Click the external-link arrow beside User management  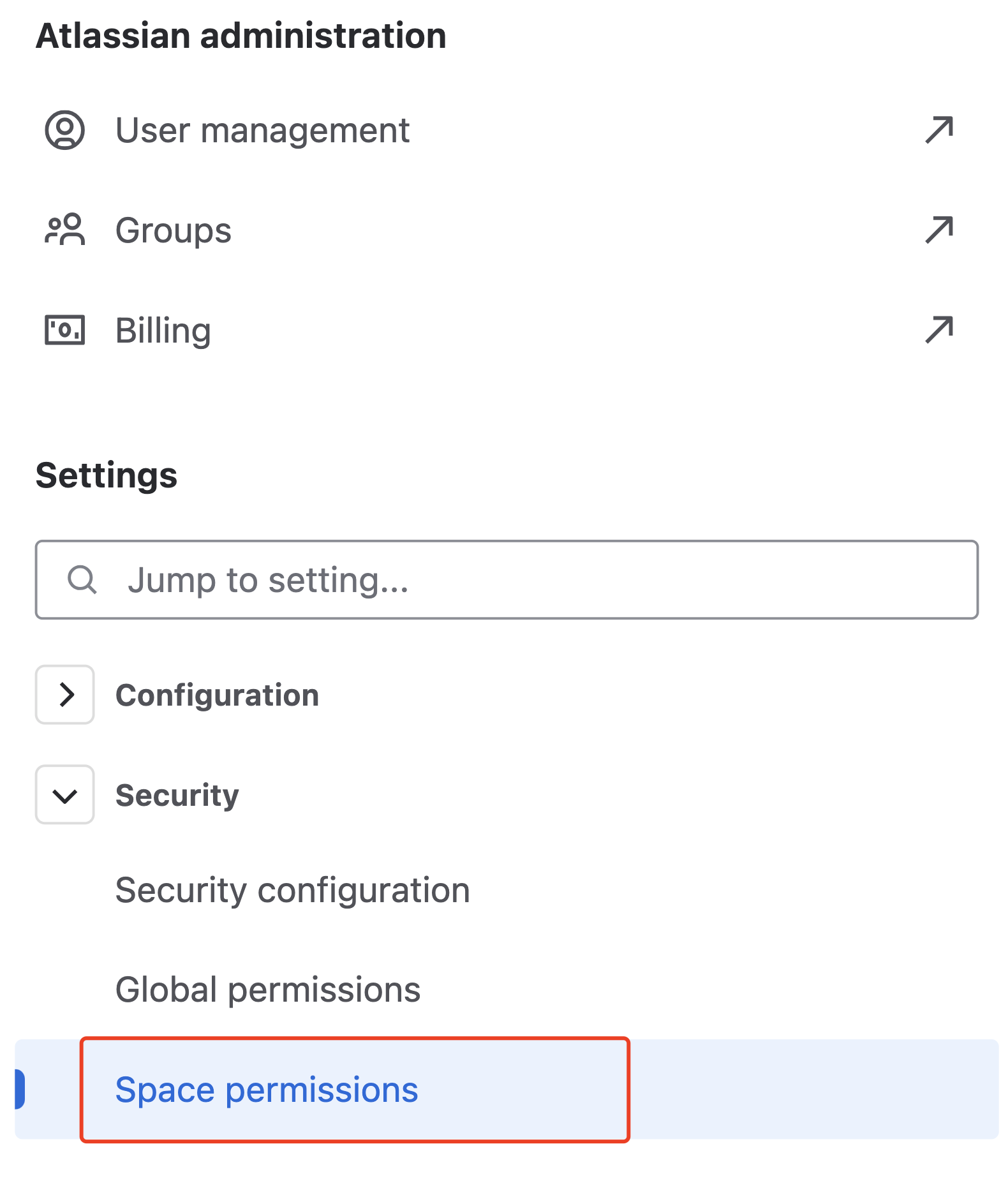click(939, 130)
